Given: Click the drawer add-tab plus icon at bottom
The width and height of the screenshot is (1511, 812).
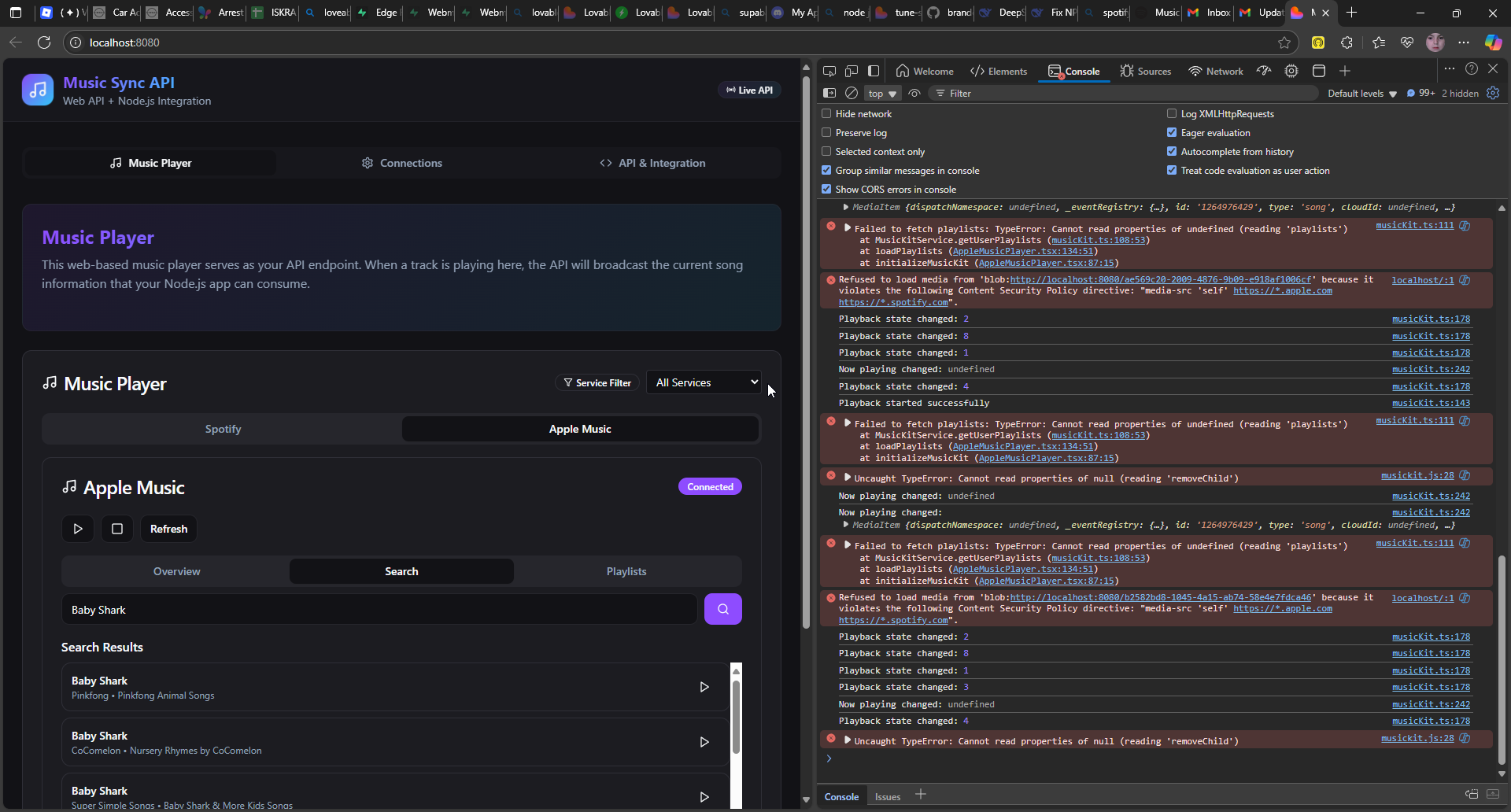Looking at the screenshot, I should point(921,795).
